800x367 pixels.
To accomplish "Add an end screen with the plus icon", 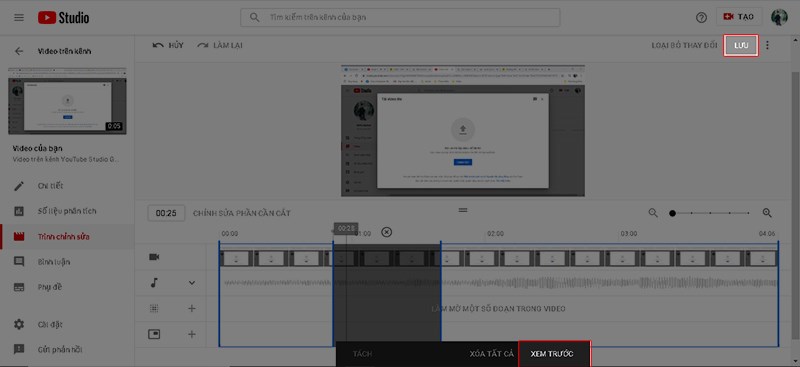I will coord(192,334).
